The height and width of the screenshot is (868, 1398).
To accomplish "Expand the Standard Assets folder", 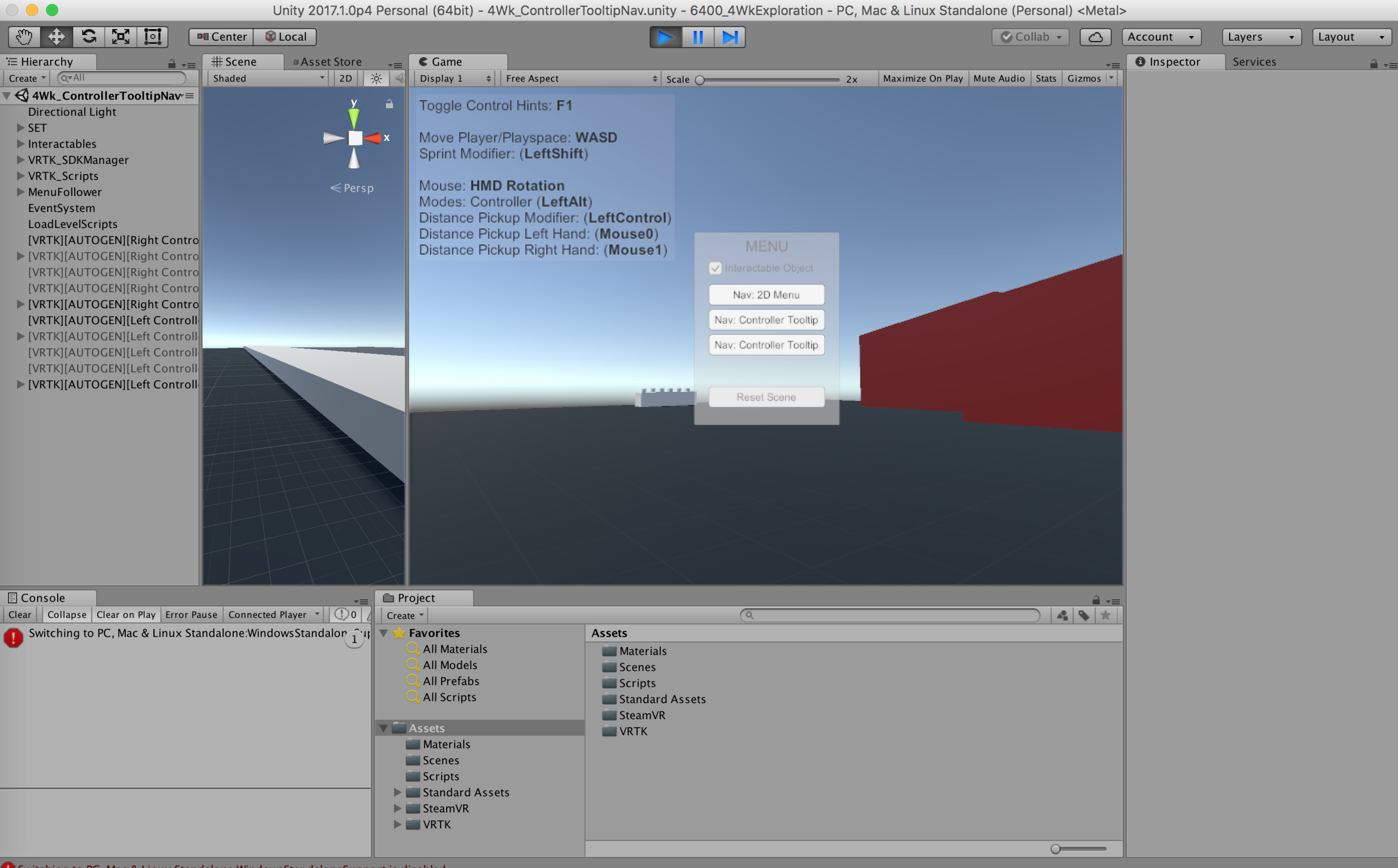I will (x=397, y=791).
